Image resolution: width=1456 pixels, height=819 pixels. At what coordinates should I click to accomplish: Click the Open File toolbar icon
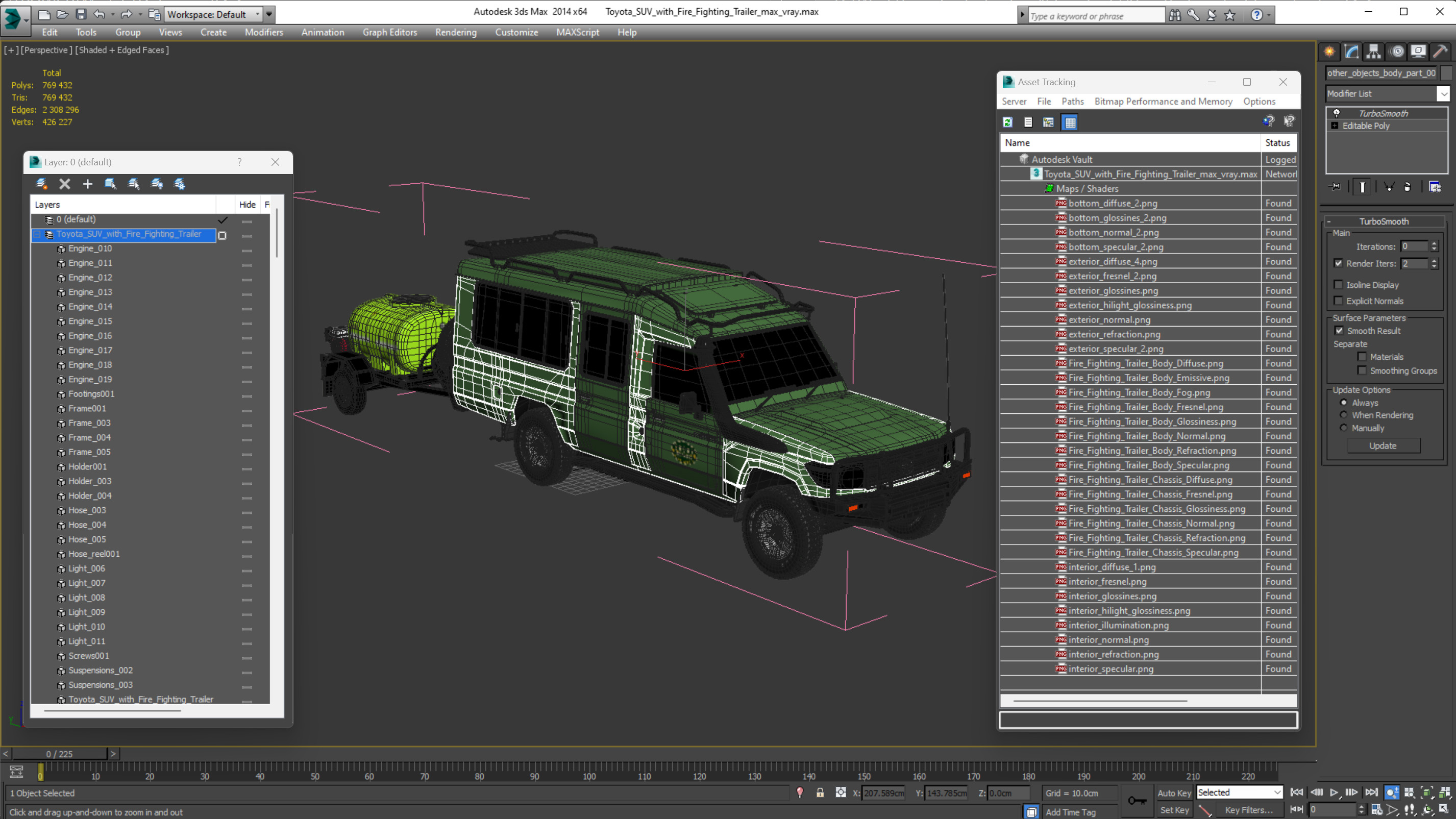click(x=62, y=14)
